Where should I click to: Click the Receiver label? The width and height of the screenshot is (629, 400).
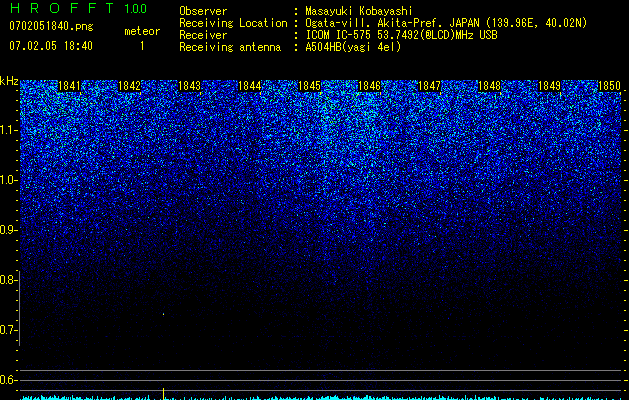[x=203, y=35]
